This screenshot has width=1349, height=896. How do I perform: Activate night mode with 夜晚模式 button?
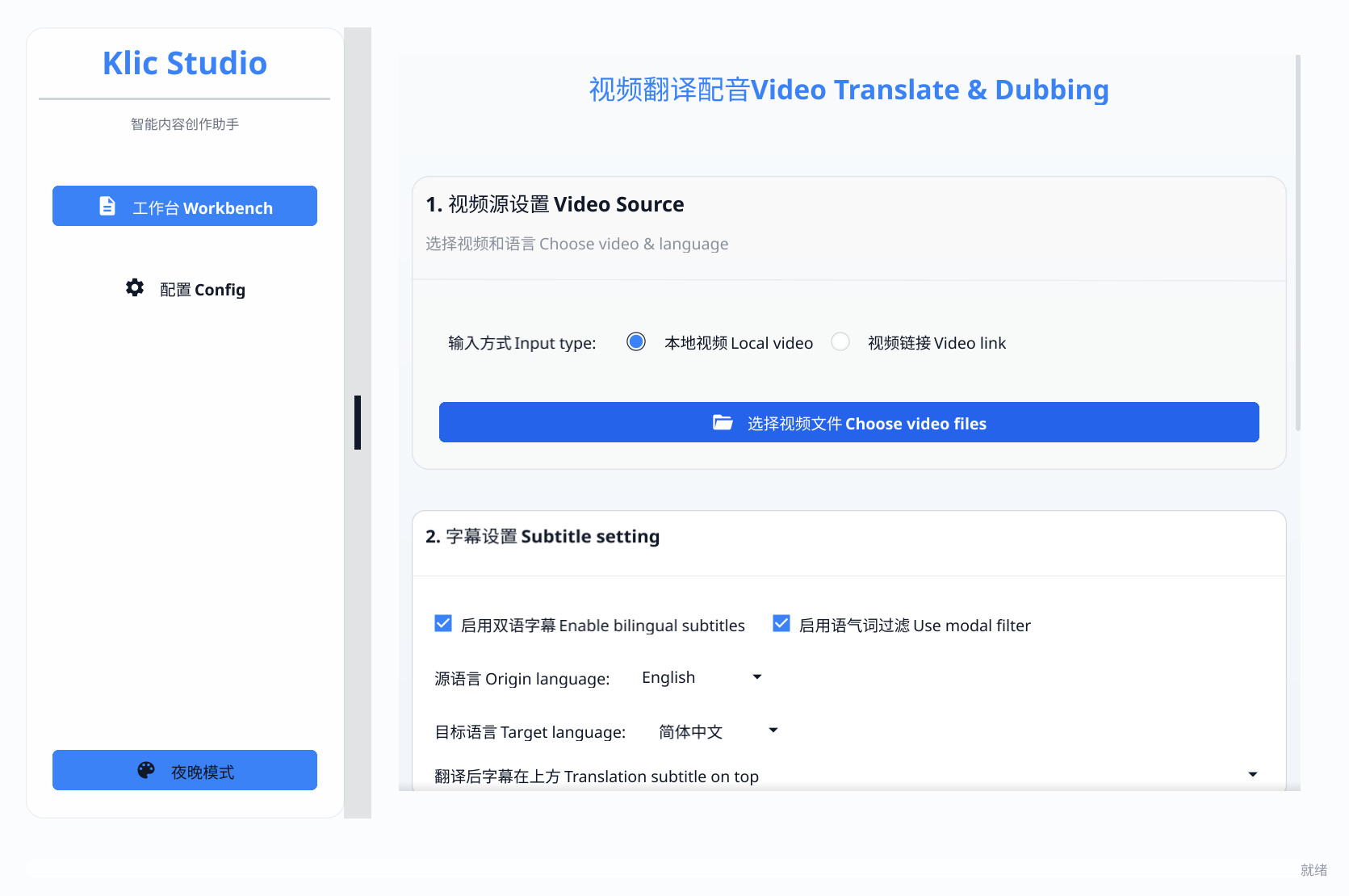pos(184,770)
